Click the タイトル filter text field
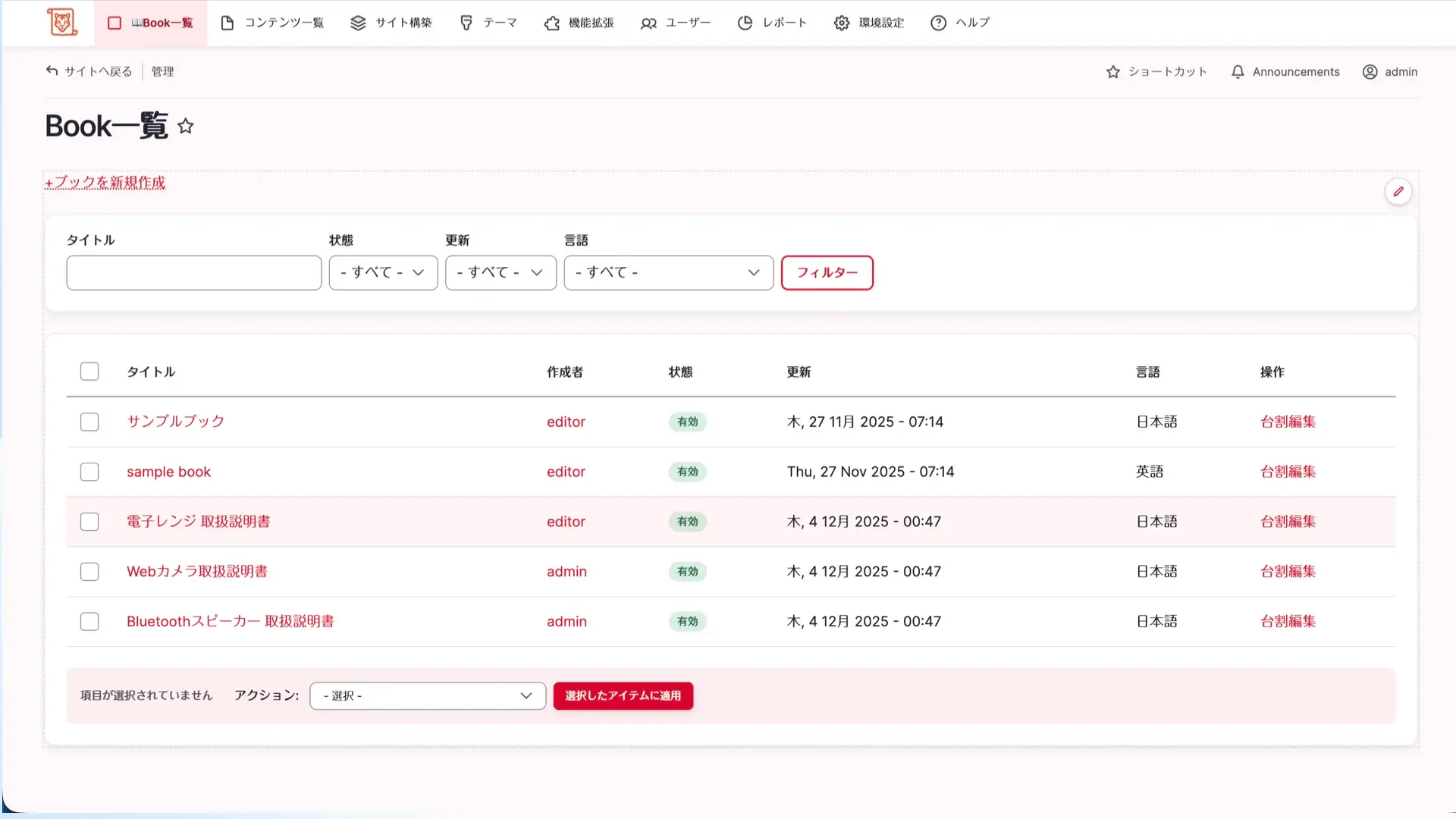The height and width of the screenshot is (819, 1456). 193,272
